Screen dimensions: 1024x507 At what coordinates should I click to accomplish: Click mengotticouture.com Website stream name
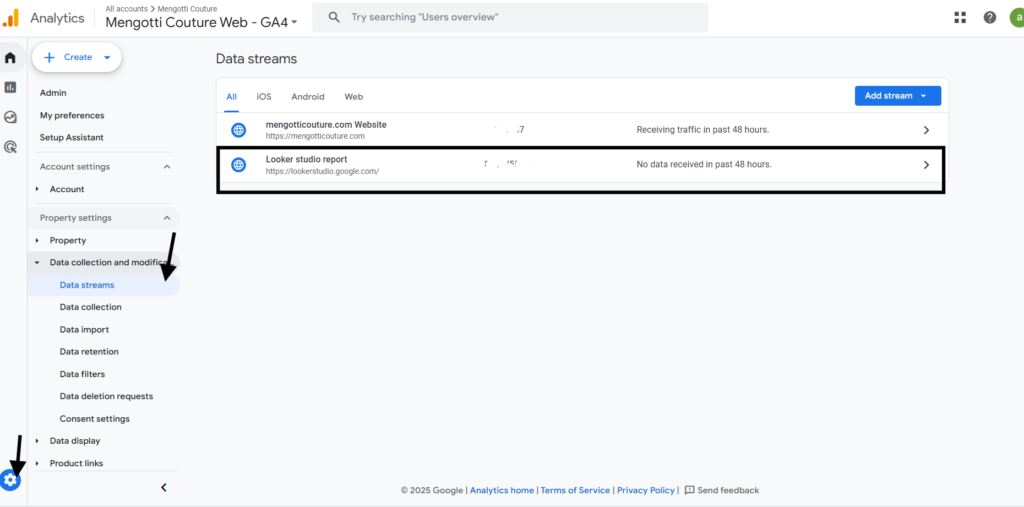tap(326, 125)
